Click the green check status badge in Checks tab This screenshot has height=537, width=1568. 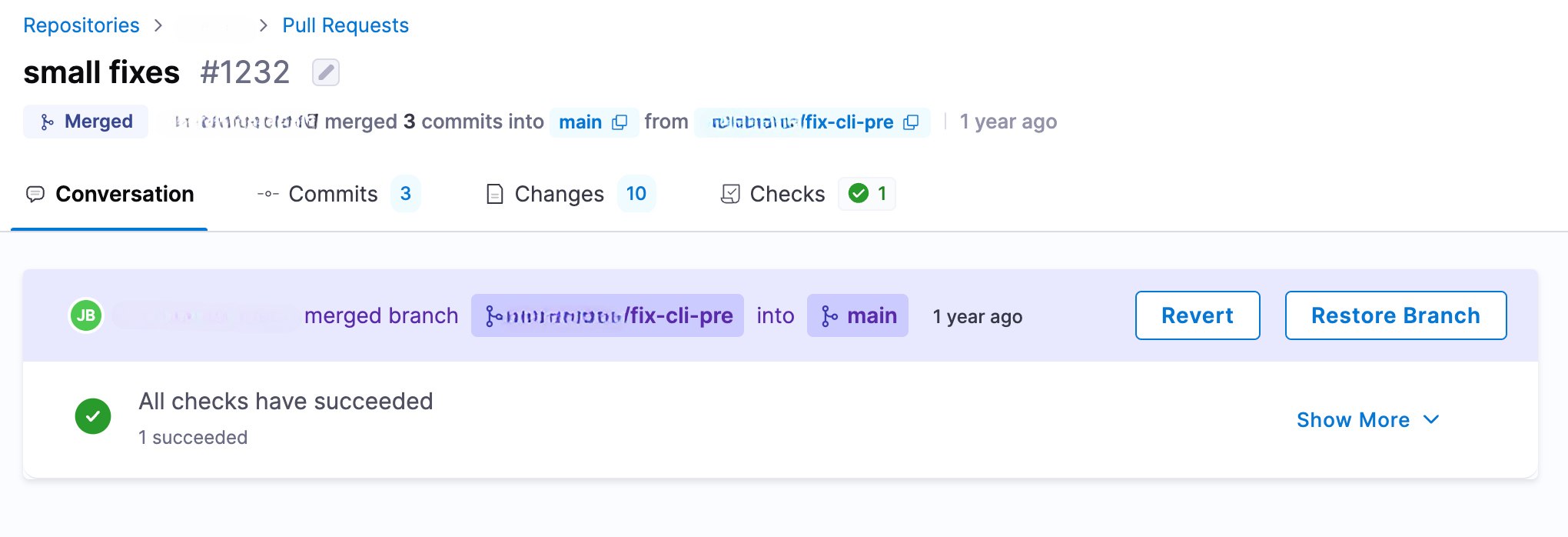(867, 194)
